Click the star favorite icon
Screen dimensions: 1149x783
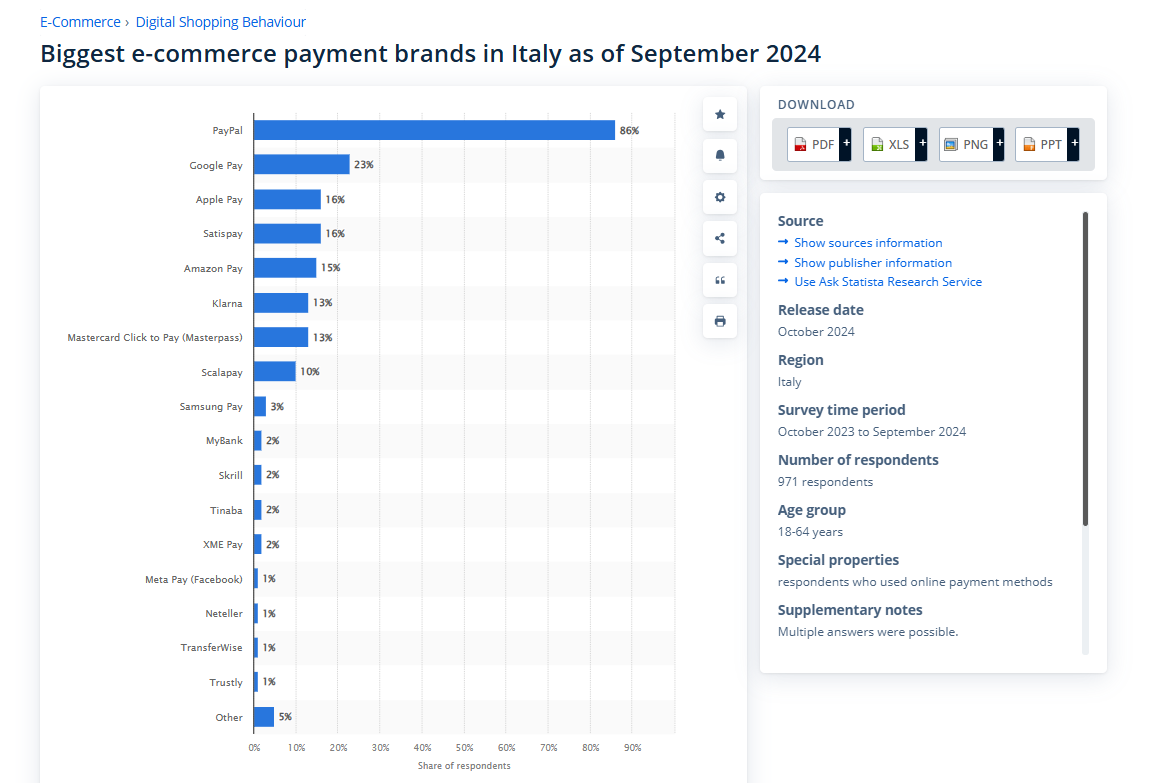pos(720,114)
